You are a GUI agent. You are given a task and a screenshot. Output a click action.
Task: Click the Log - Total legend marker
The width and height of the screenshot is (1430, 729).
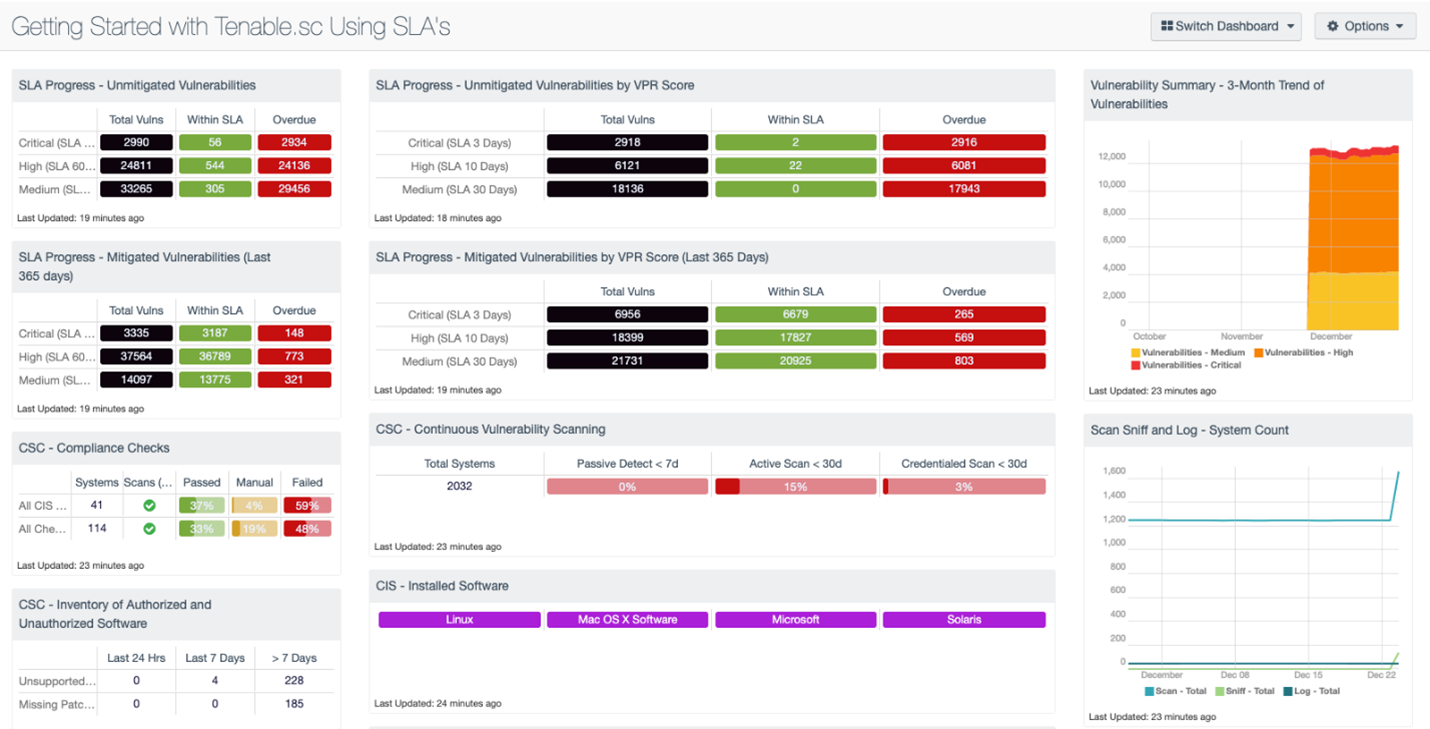click(1287, 691)
